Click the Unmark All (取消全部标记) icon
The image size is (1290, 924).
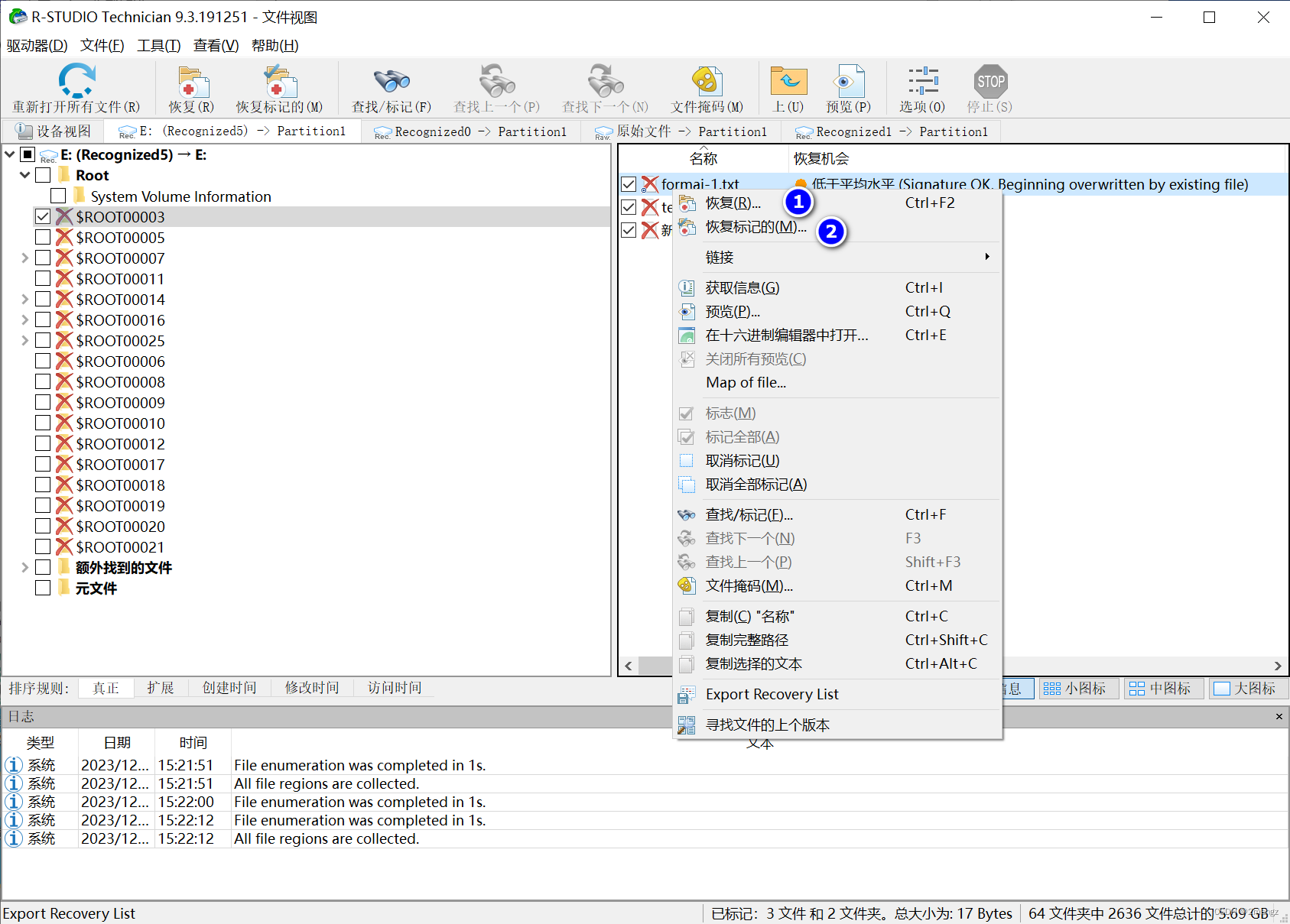687,485
